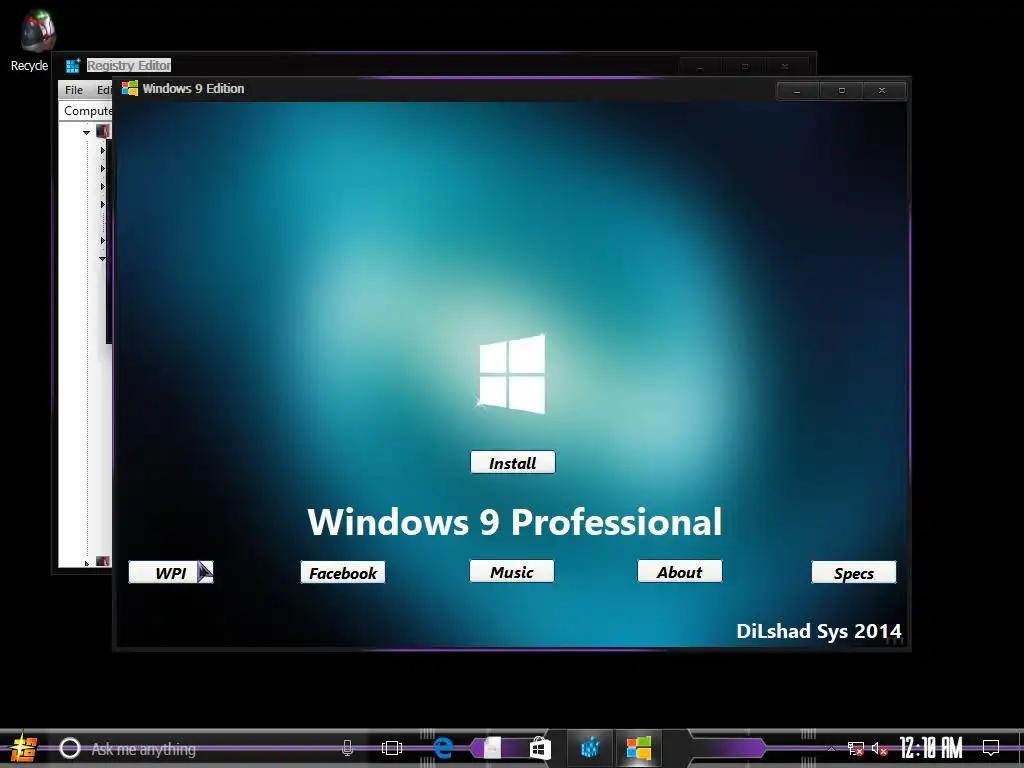Click the Registry Editor title bar icon
Image resolution: width=1024 pixels, height=768 pixels.
72,65
